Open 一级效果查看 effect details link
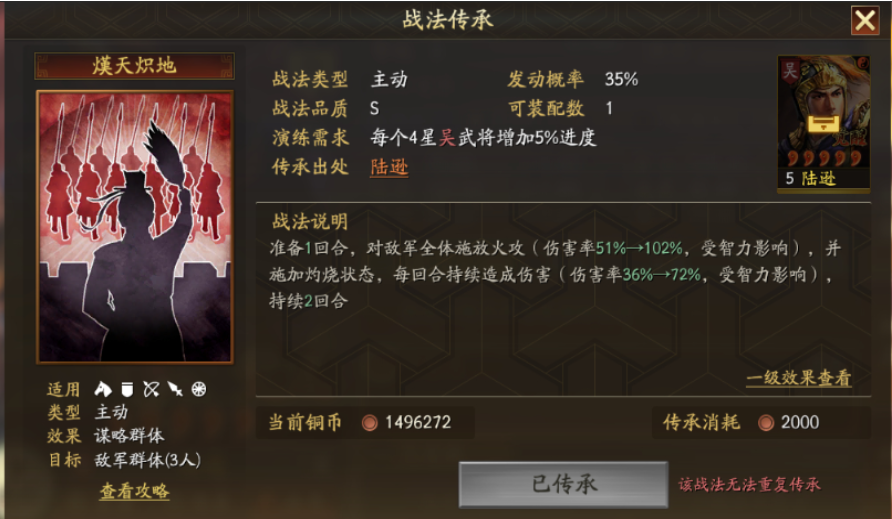This screenshot has width=892, height=519. (x=799, y=378)
